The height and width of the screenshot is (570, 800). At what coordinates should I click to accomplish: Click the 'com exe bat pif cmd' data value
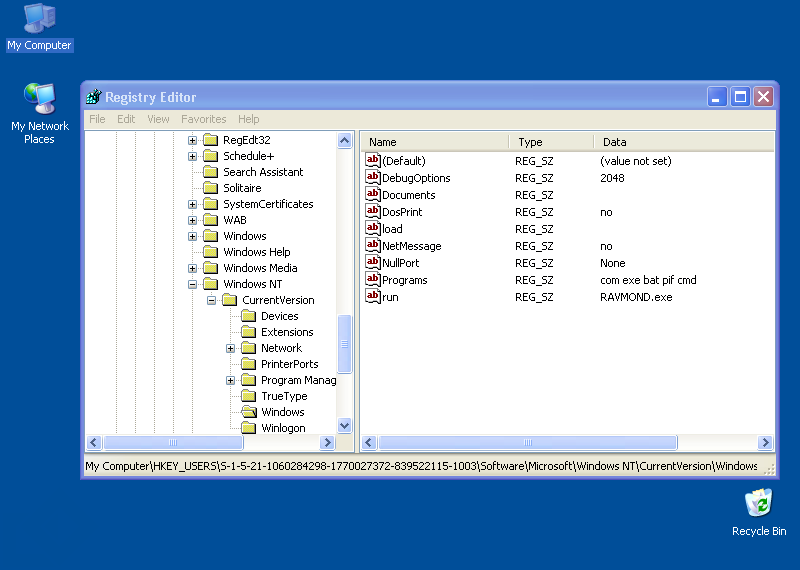648,280
